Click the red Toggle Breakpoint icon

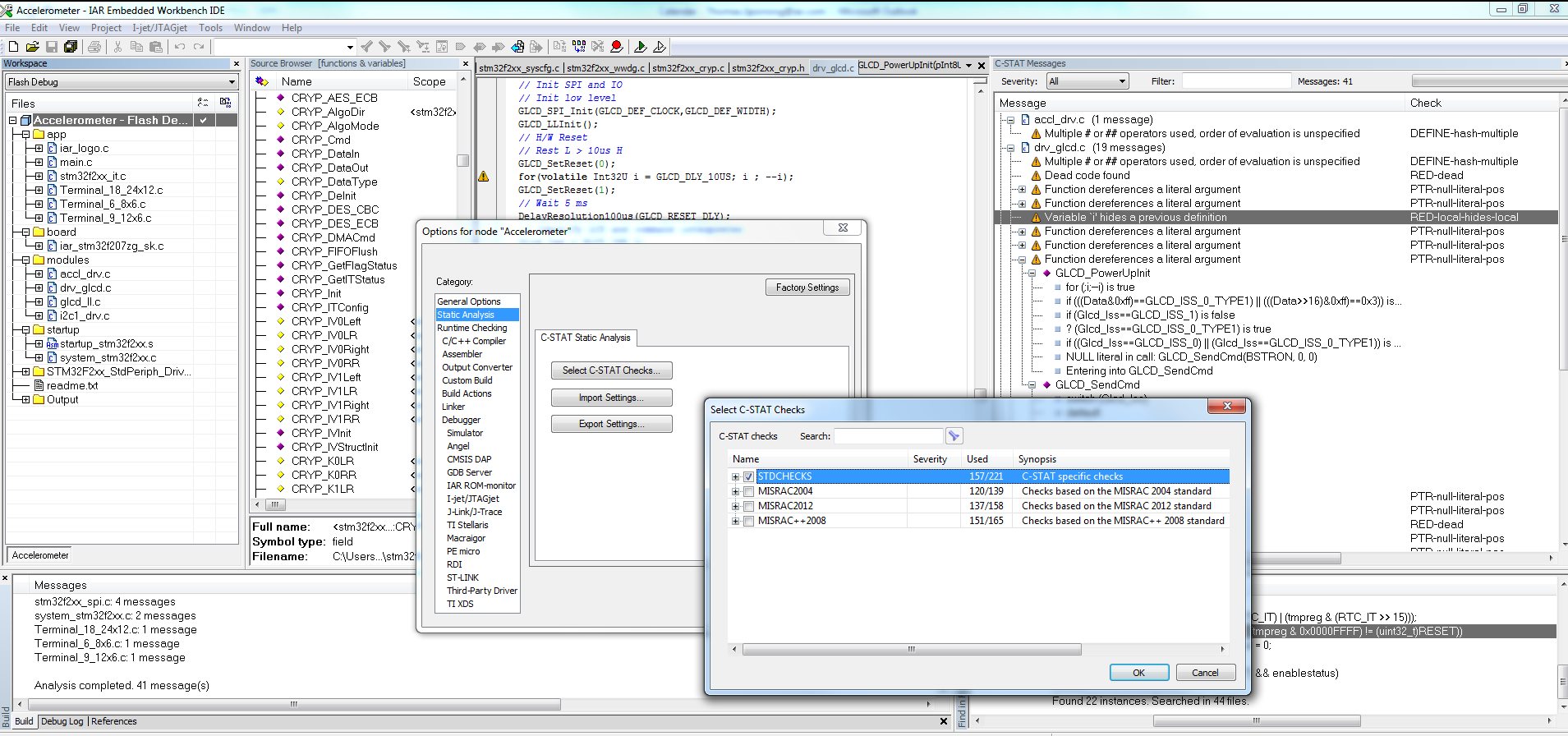coord(616,47)
